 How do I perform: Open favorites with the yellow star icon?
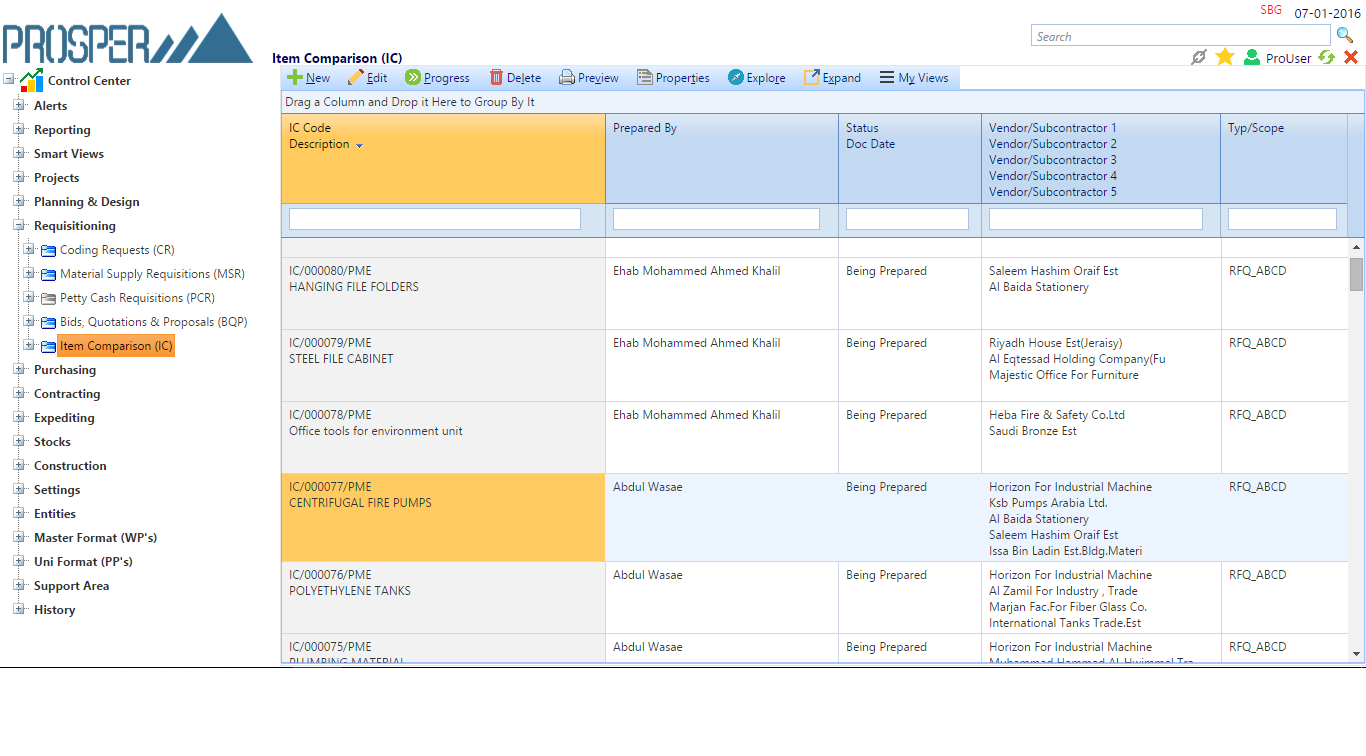coord(1225,57)
